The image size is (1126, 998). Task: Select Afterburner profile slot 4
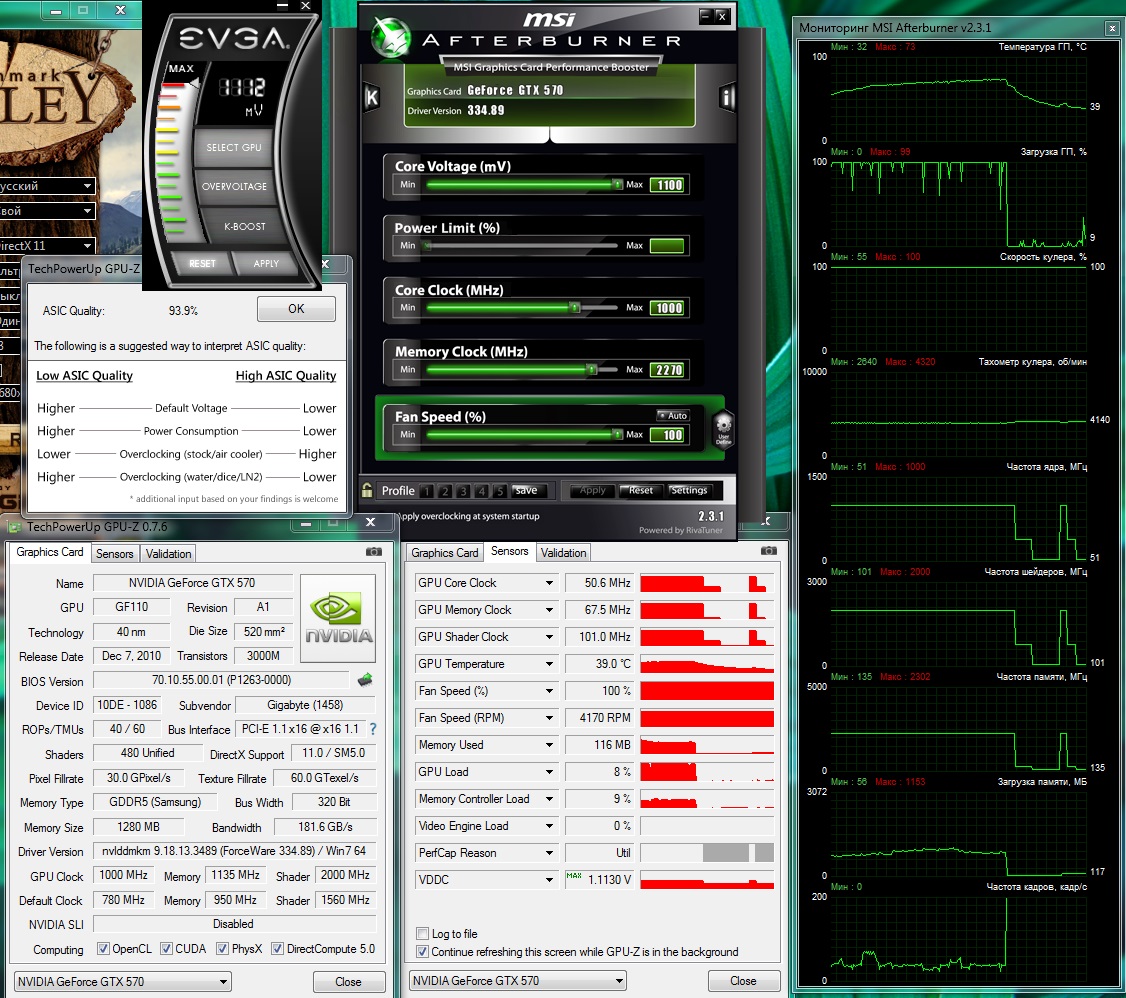pos(482,491)
